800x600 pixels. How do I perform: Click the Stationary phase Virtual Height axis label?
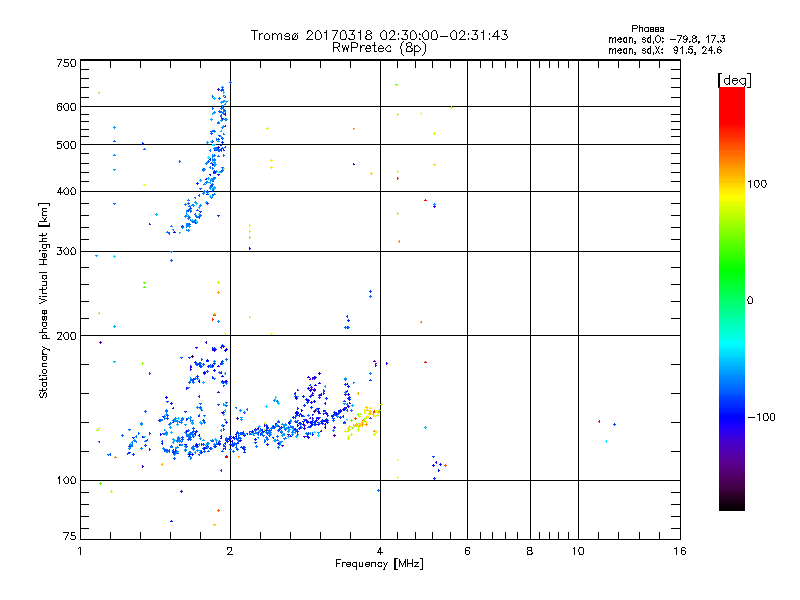[x=44, y=300]
